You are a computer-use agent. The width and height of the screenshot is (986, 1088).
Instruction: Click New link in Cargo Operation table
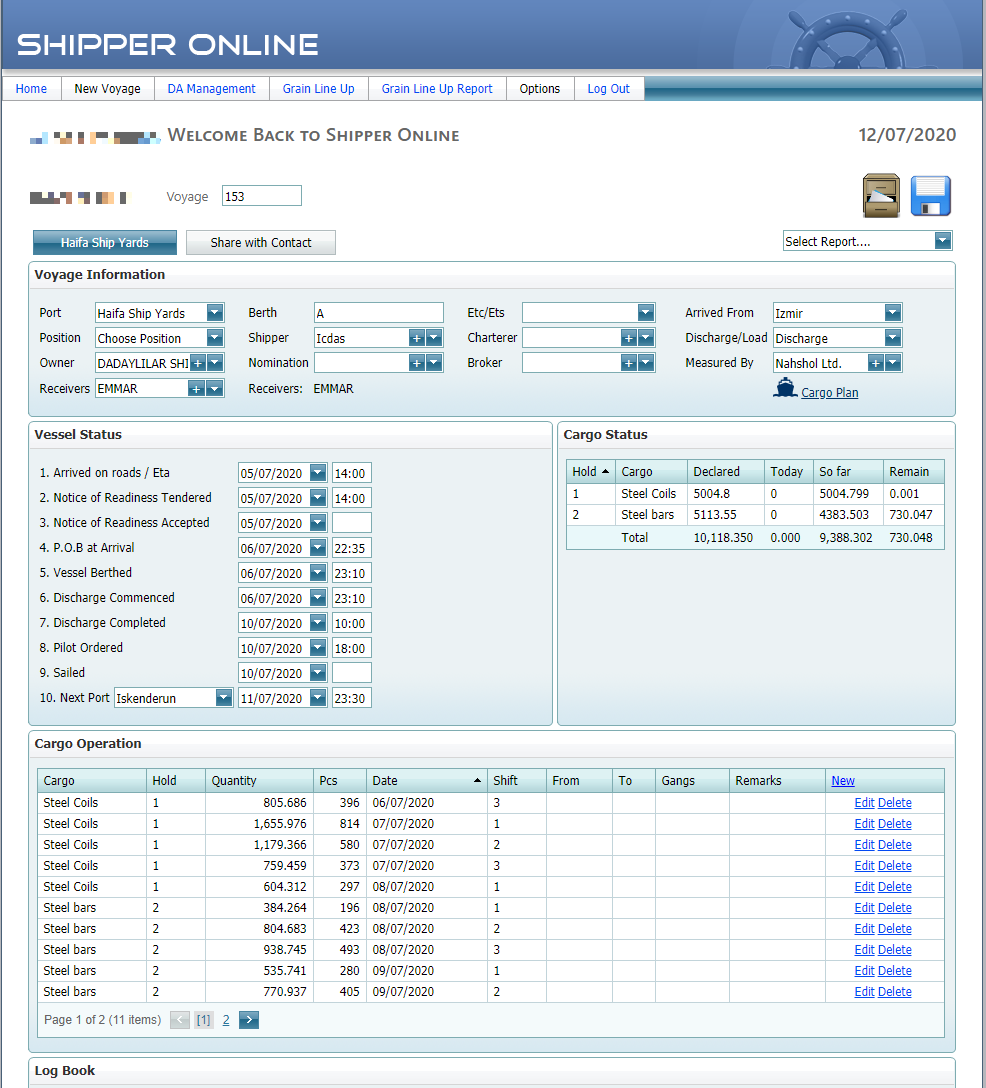[x=842, y=781]
